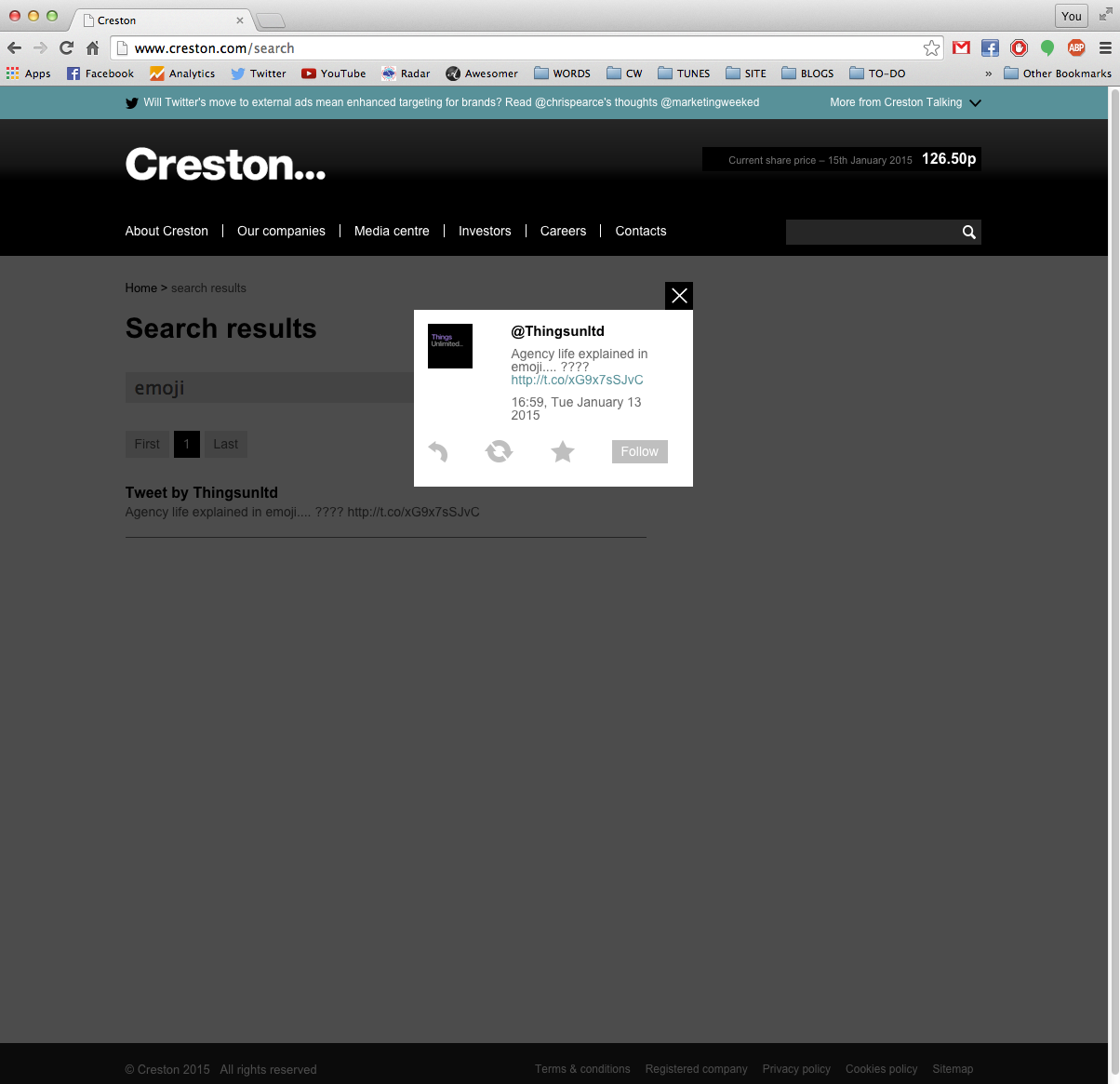The height and width of the screenshot is (1084, 1120).
Task: Open Registered company footer link
Action: [x=697, y=1069]
